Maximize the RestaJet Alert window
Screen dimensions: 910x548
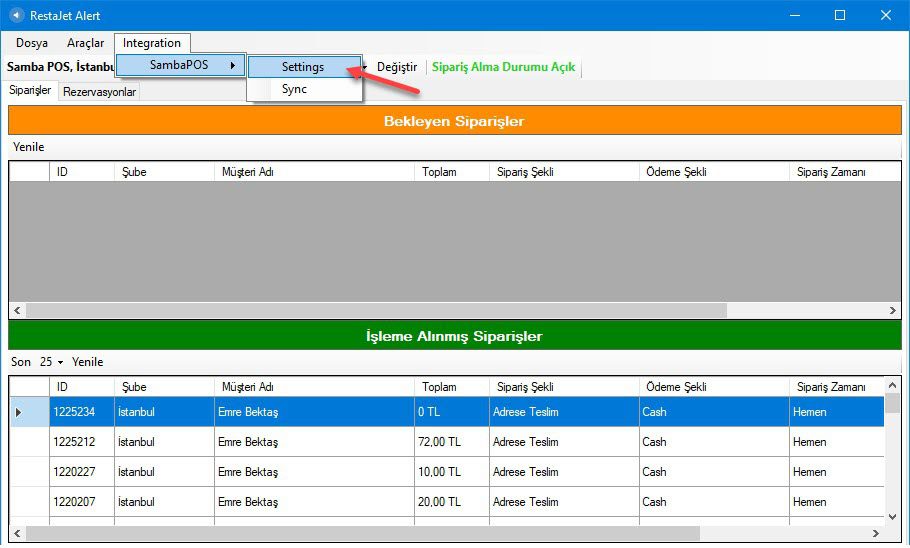pos(840,15)
